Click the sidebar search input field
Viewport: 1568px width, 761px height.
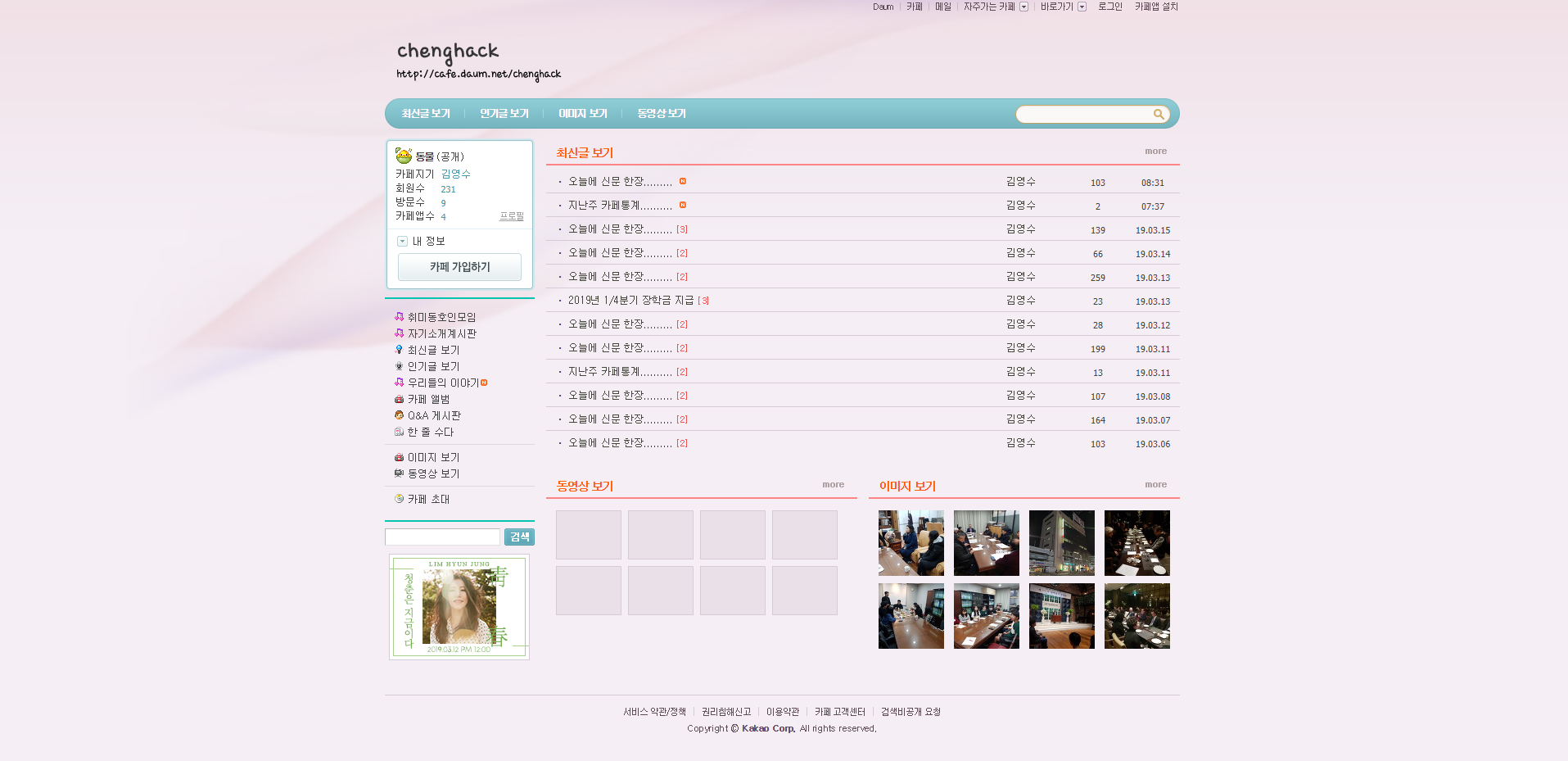click(442, 537)
